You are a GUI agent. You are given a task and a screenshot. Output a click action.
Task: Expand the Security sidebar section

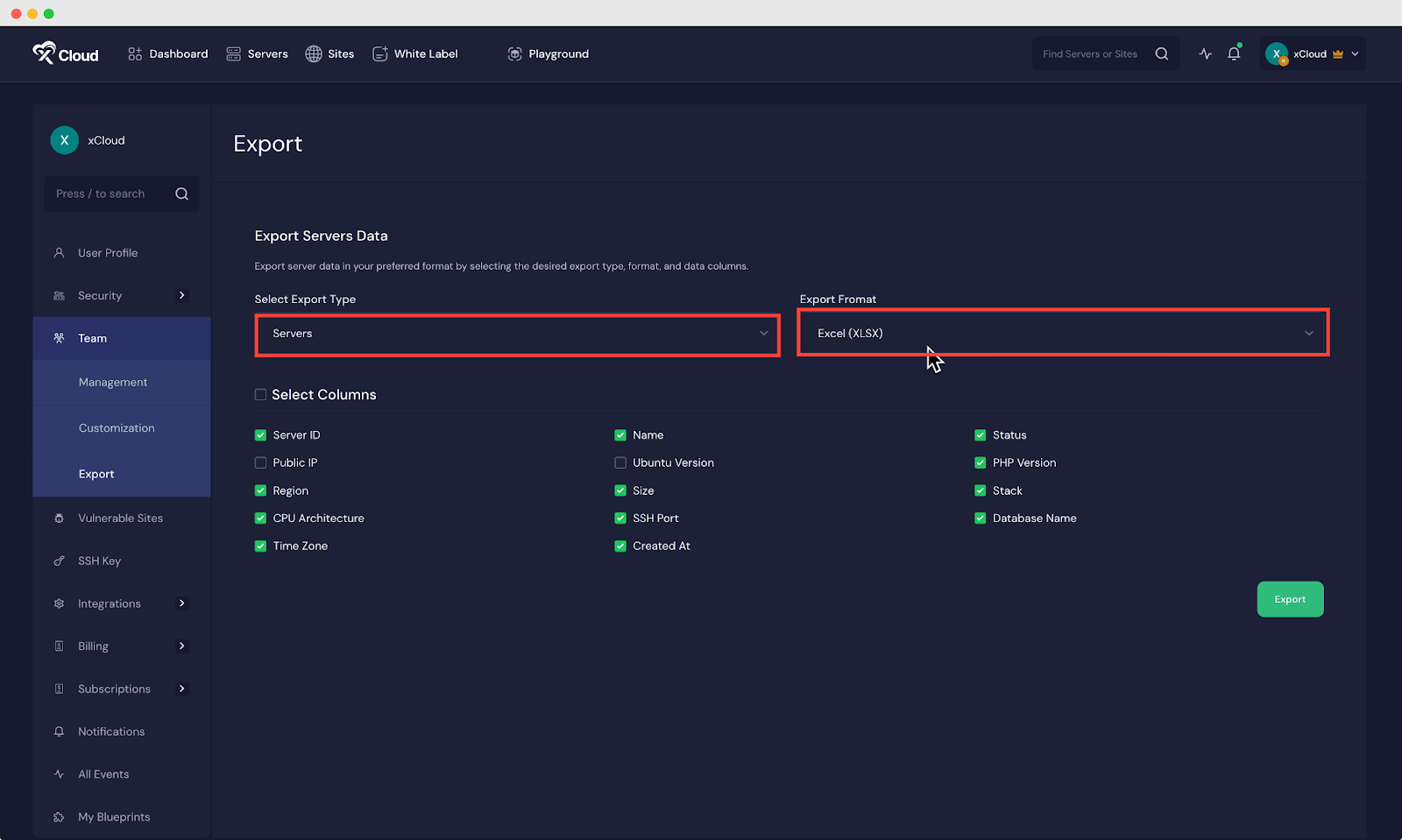click(182, 295)
